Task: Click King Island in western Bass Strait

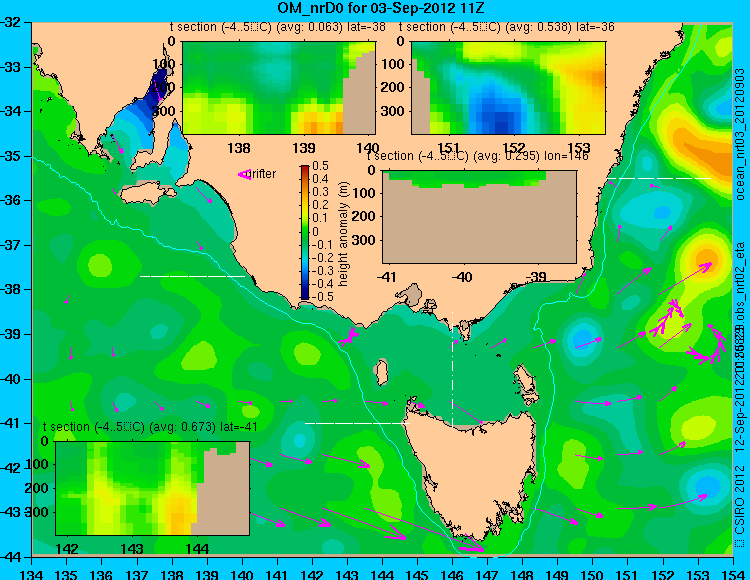Action: click(380, 373)
